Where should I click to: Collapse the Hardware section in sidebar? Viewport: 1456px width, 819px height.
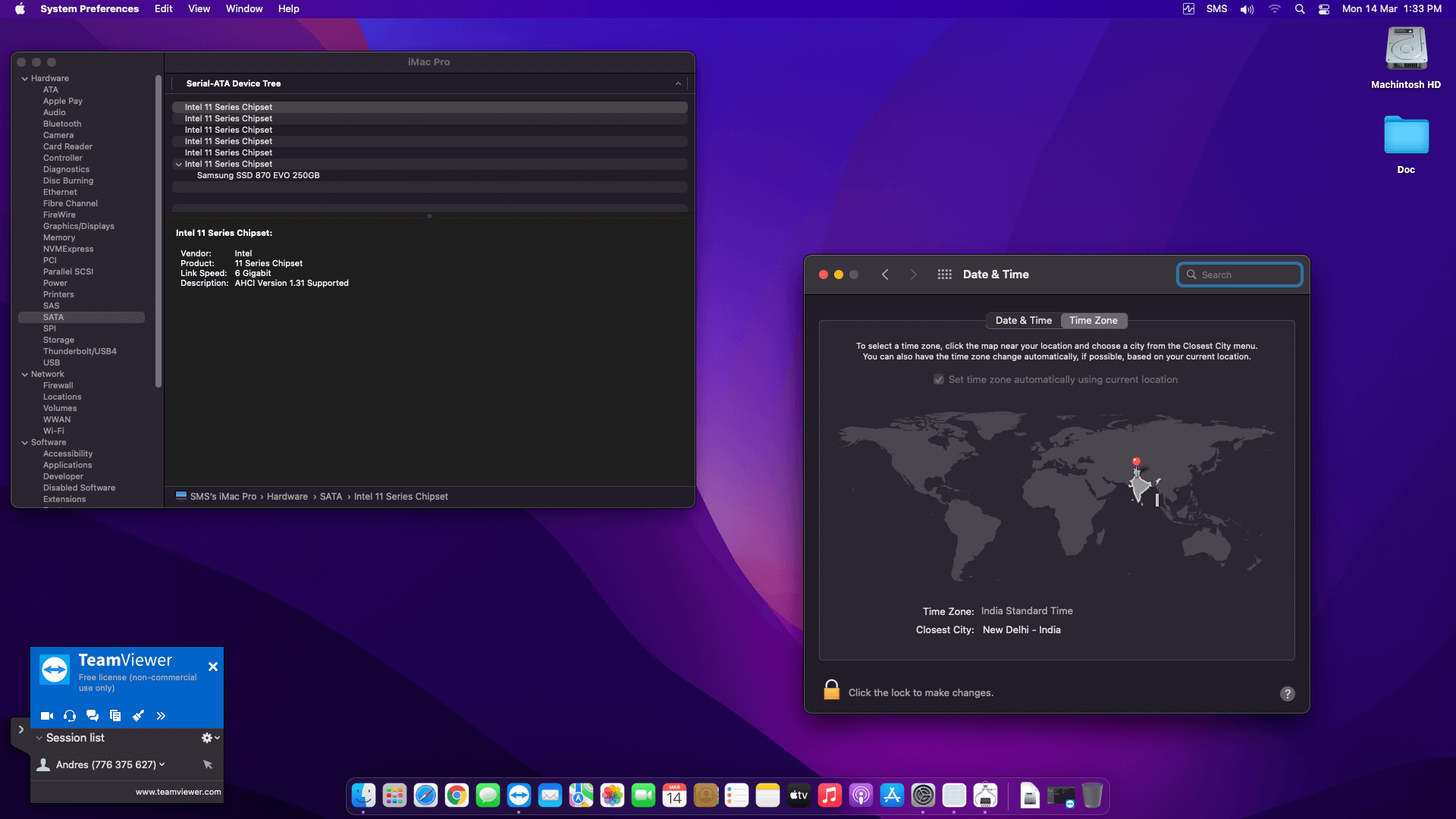point(25,78)
